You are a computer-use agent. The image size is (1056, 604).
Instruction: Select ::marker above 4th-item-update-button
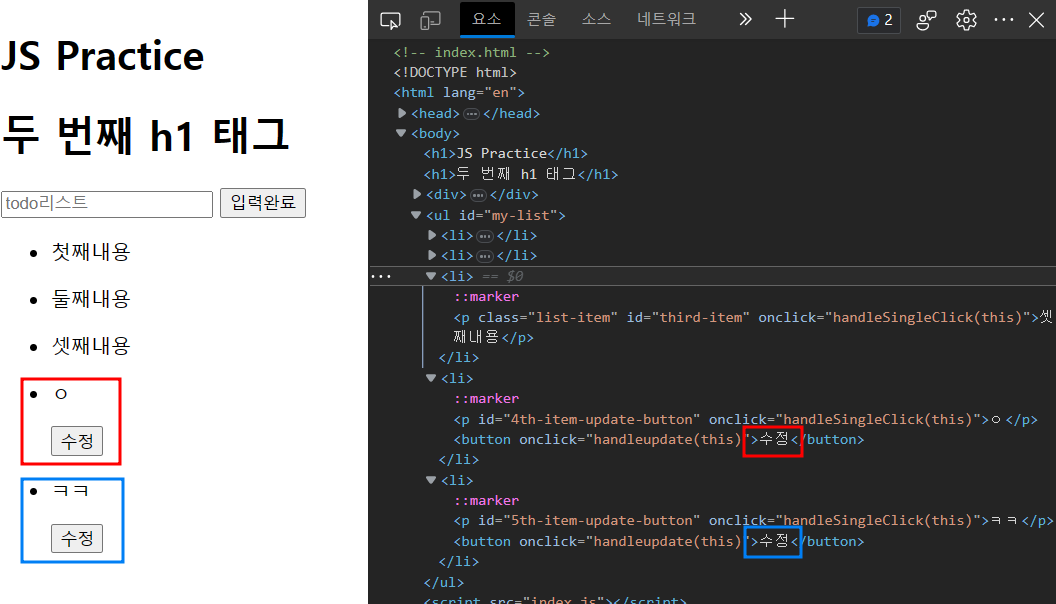pos(486,399)
